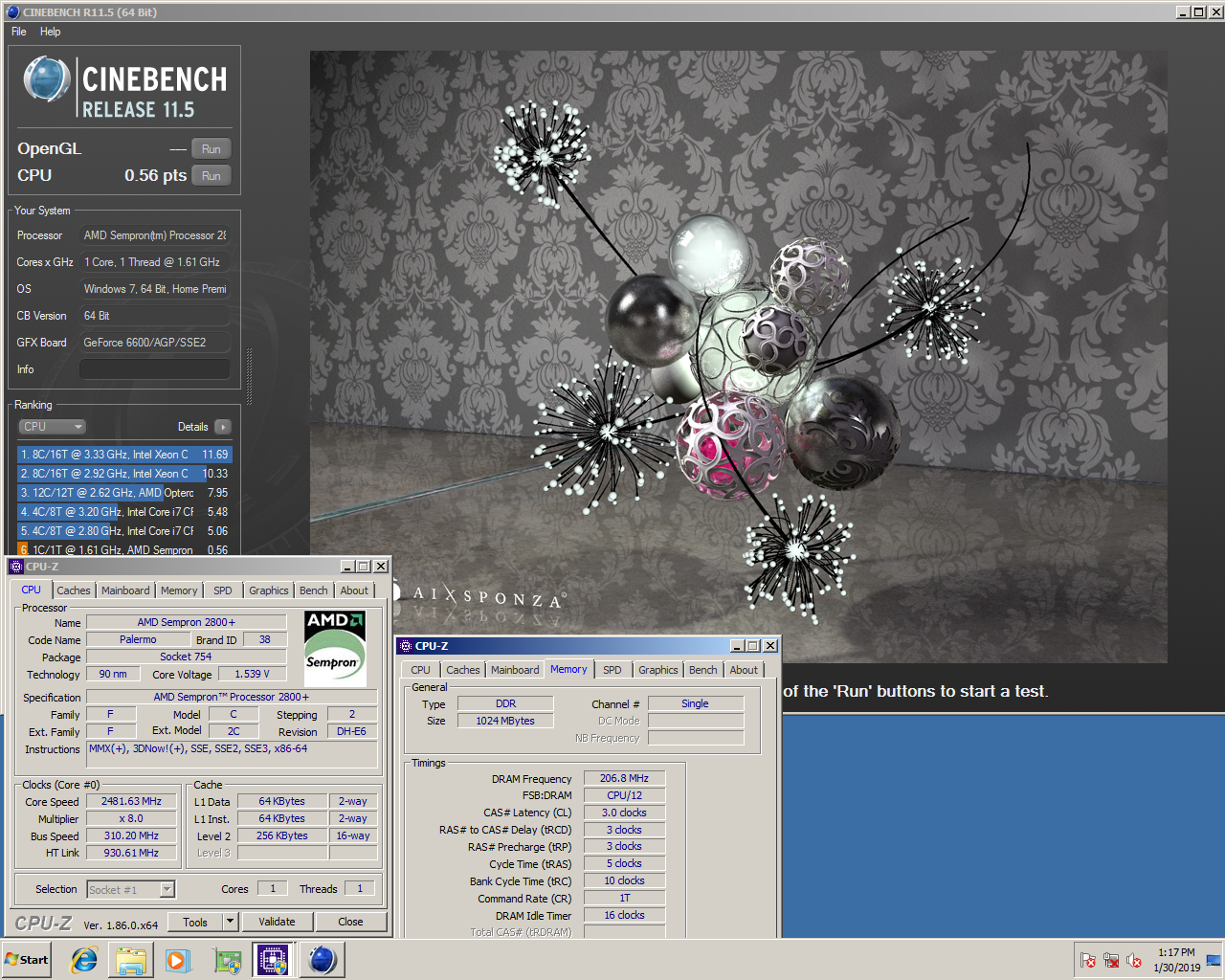Click the network status tray icon
The height and width of the screenshot is (980, 1225).
(x=1111, y=960)
